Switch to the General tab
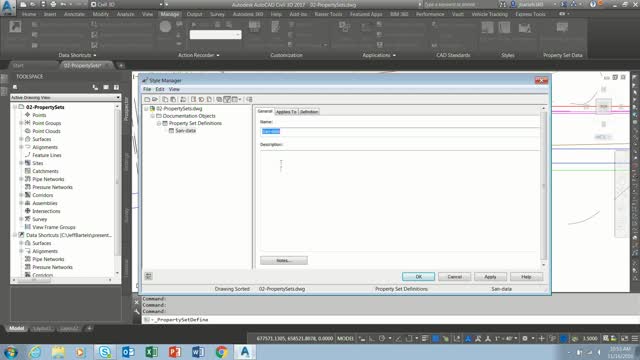The image size is (640, 360). [x=264, y=111]
